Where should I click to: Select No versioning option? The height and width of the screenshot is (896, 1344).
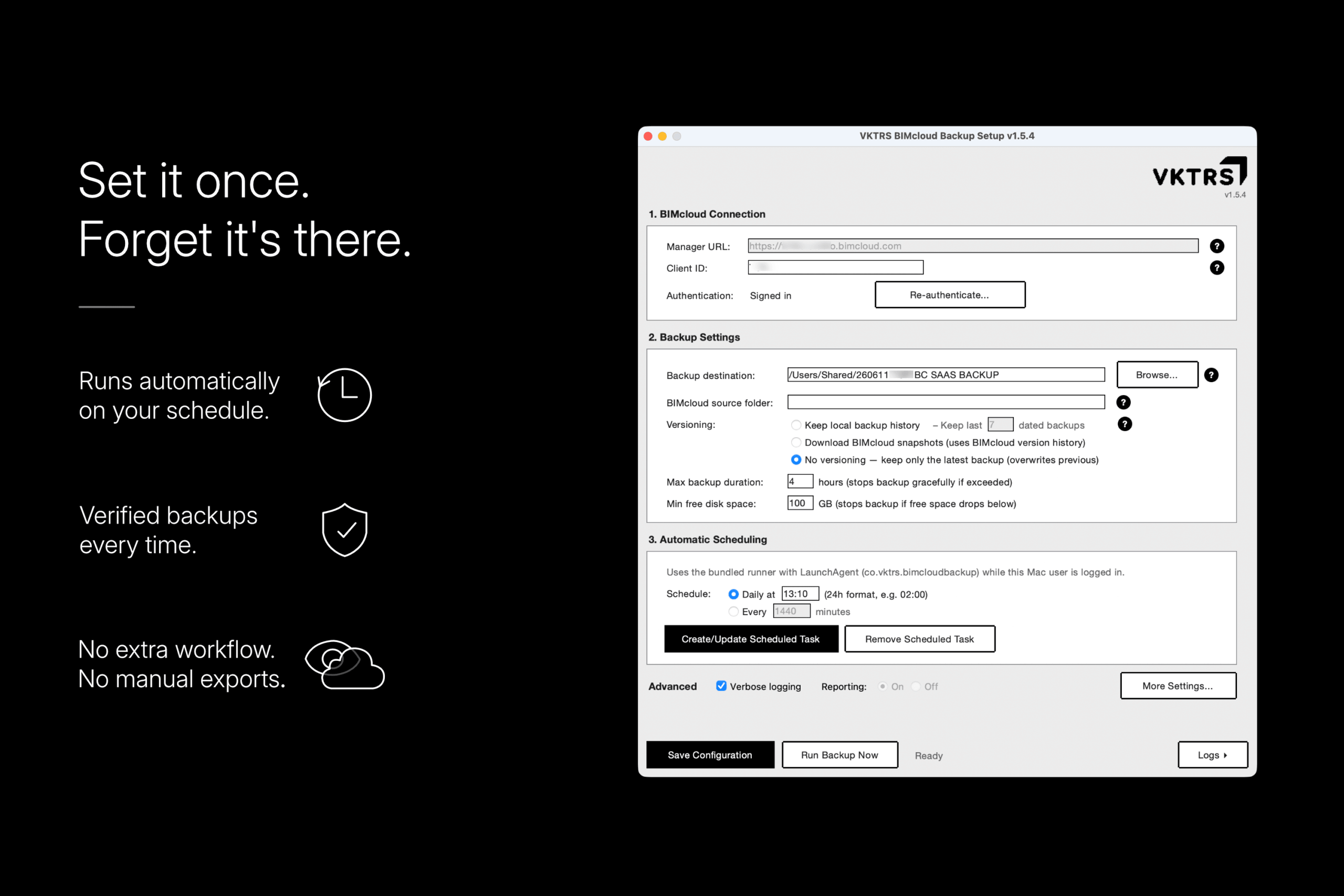pos(796,460)
